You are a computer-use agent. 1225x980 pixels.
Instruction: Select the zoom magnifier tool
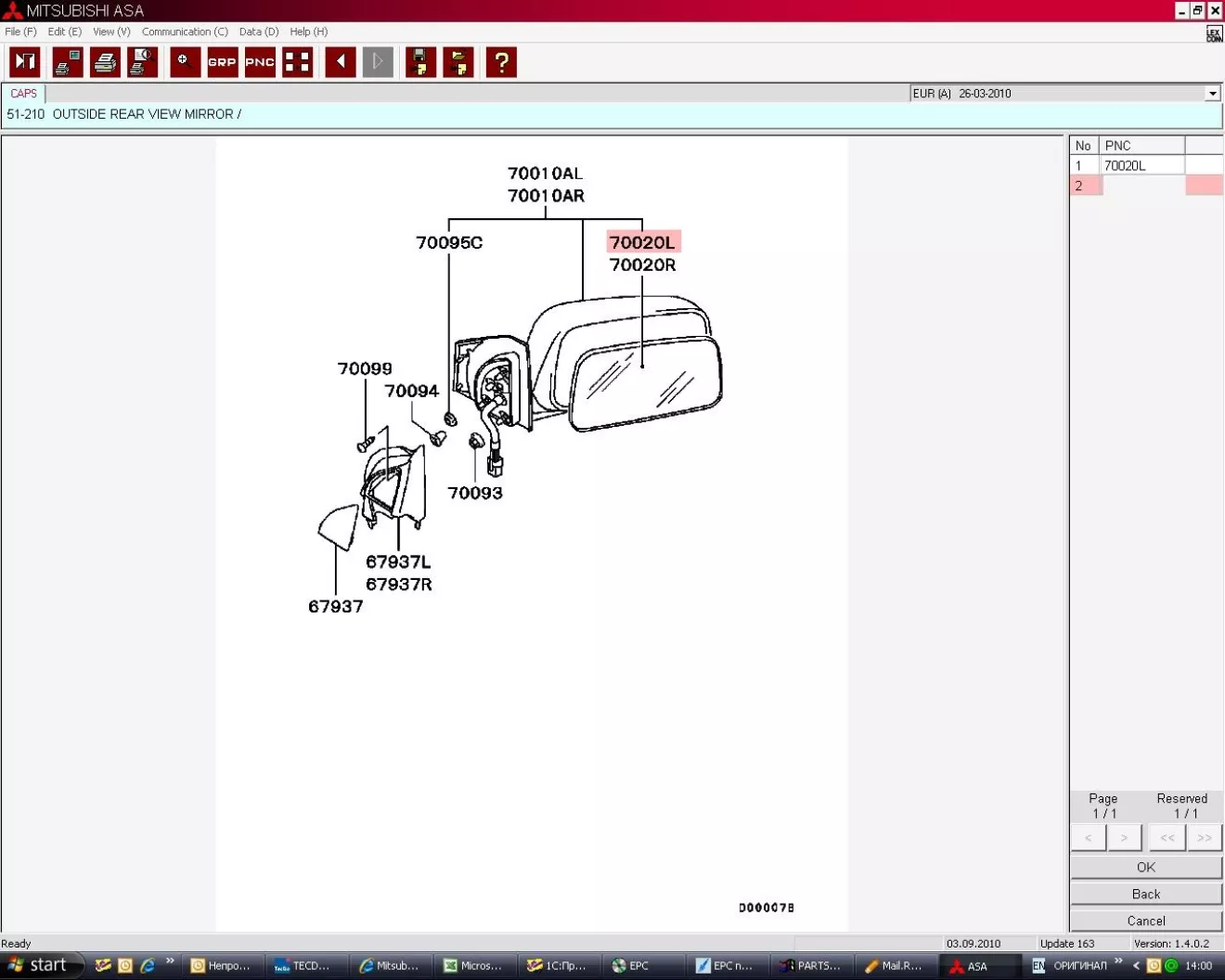click(x=185, y=62)
